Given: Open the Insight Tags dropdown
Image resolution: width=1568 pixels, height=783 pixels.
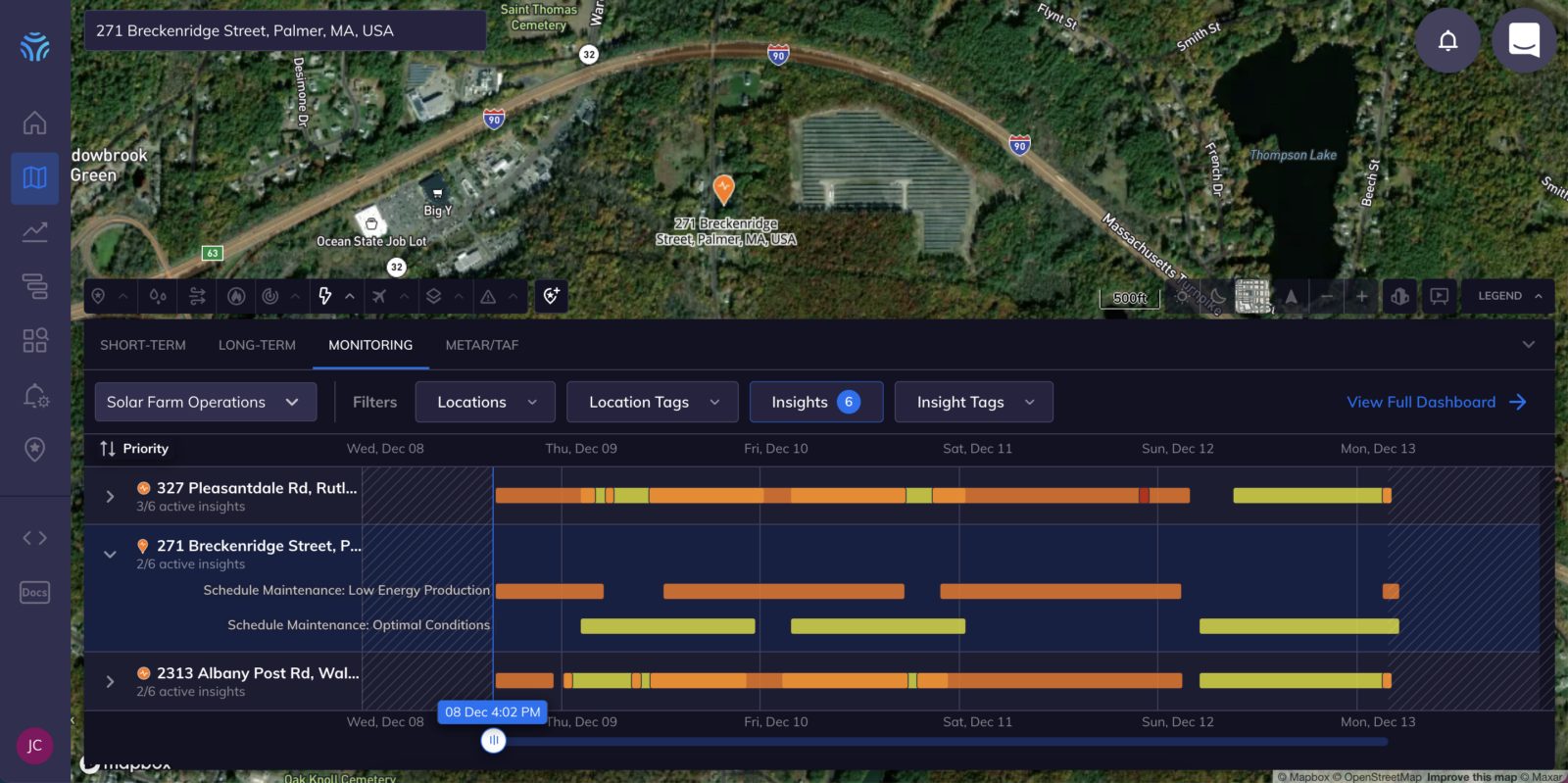Looking at the screenshot, I should pyautogui.click(x=974, y=402).
